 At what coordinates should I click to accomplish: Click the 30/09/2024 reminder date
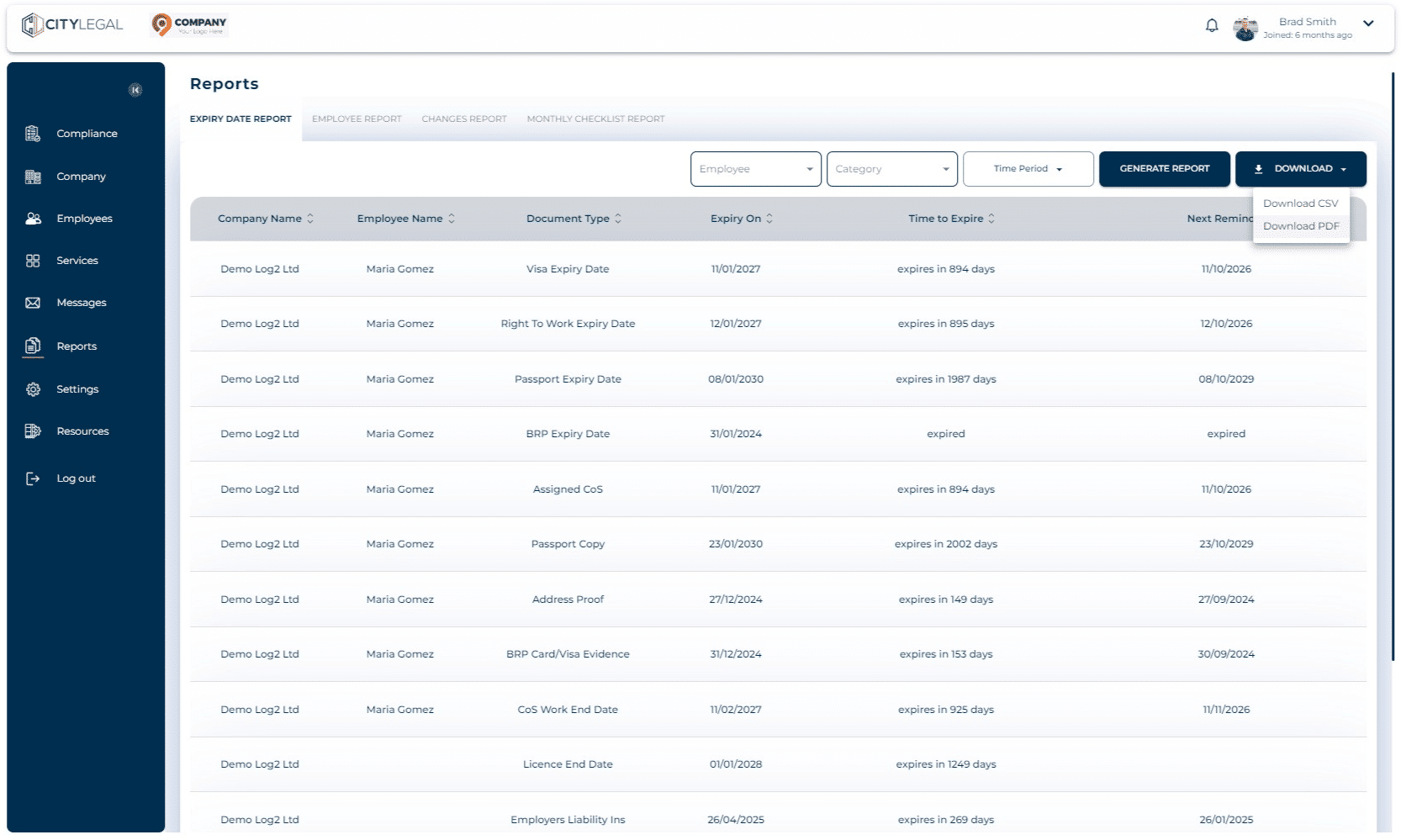[1226, 654]
